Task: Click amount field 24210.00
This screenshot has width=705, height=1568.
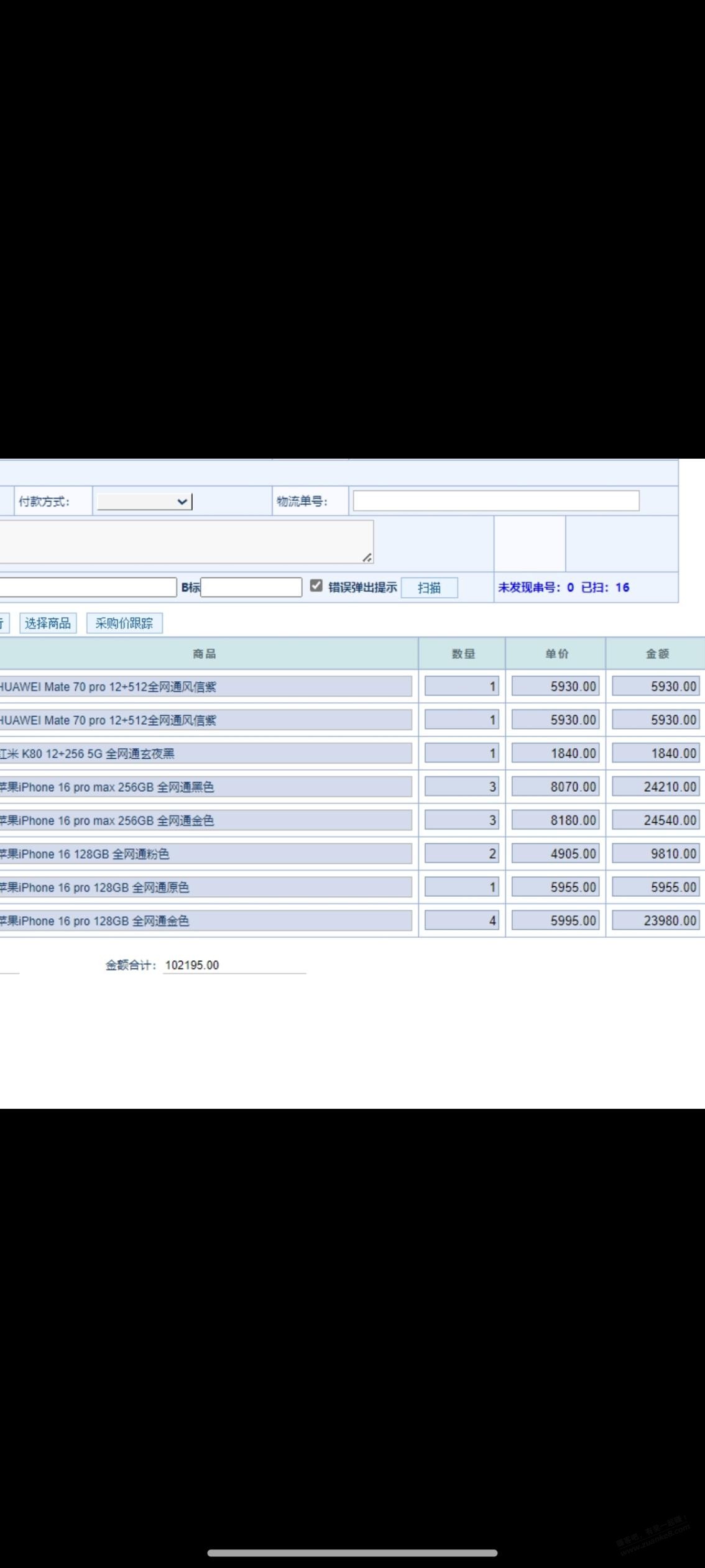Action: [656, 787]
